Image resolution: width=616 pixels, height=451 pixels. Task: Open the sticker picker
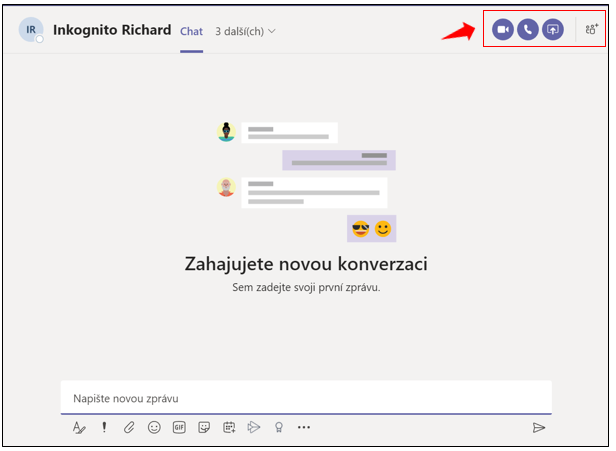(x=204, y=427)
